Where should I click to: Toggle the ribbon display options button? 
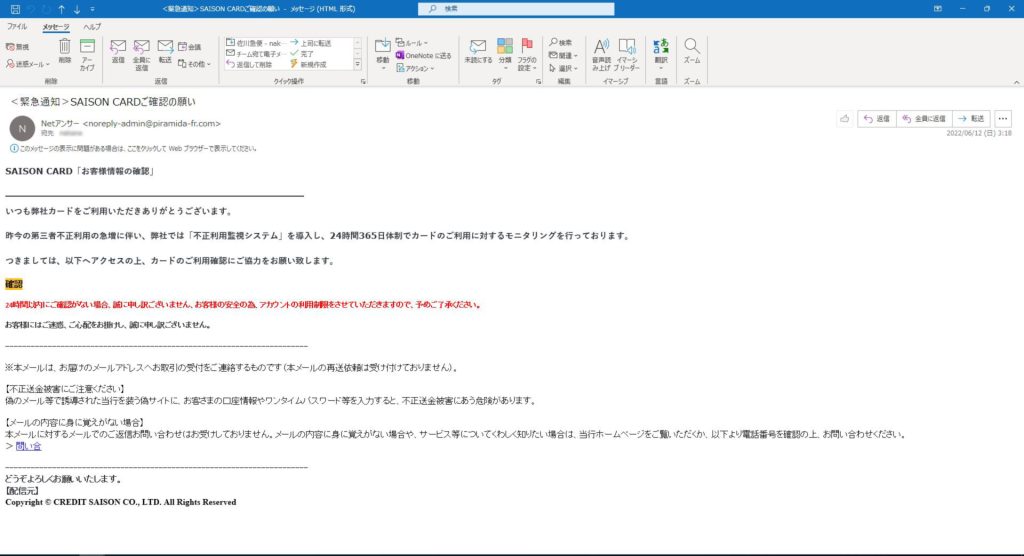click(x=936, y=7)
